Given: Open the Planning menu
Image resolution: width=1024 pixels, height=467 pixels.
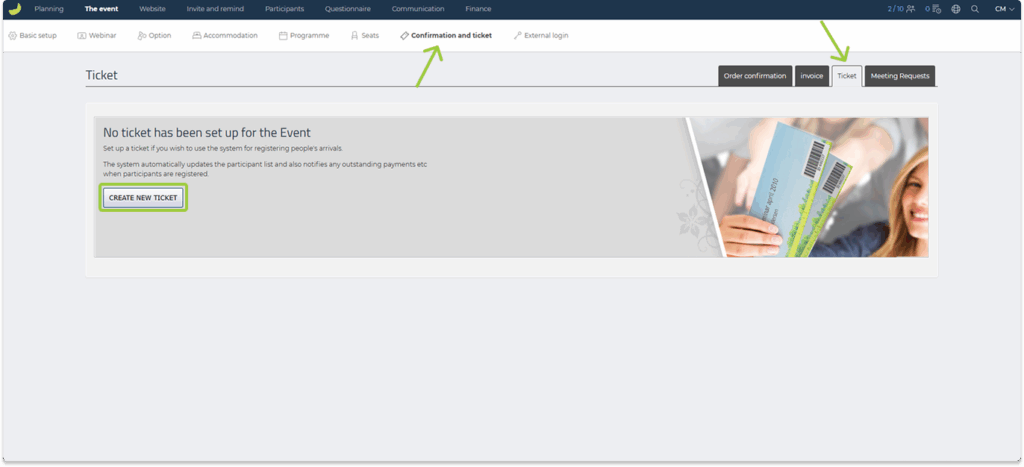Looking at the screenshot, I should tap(48, 9).
